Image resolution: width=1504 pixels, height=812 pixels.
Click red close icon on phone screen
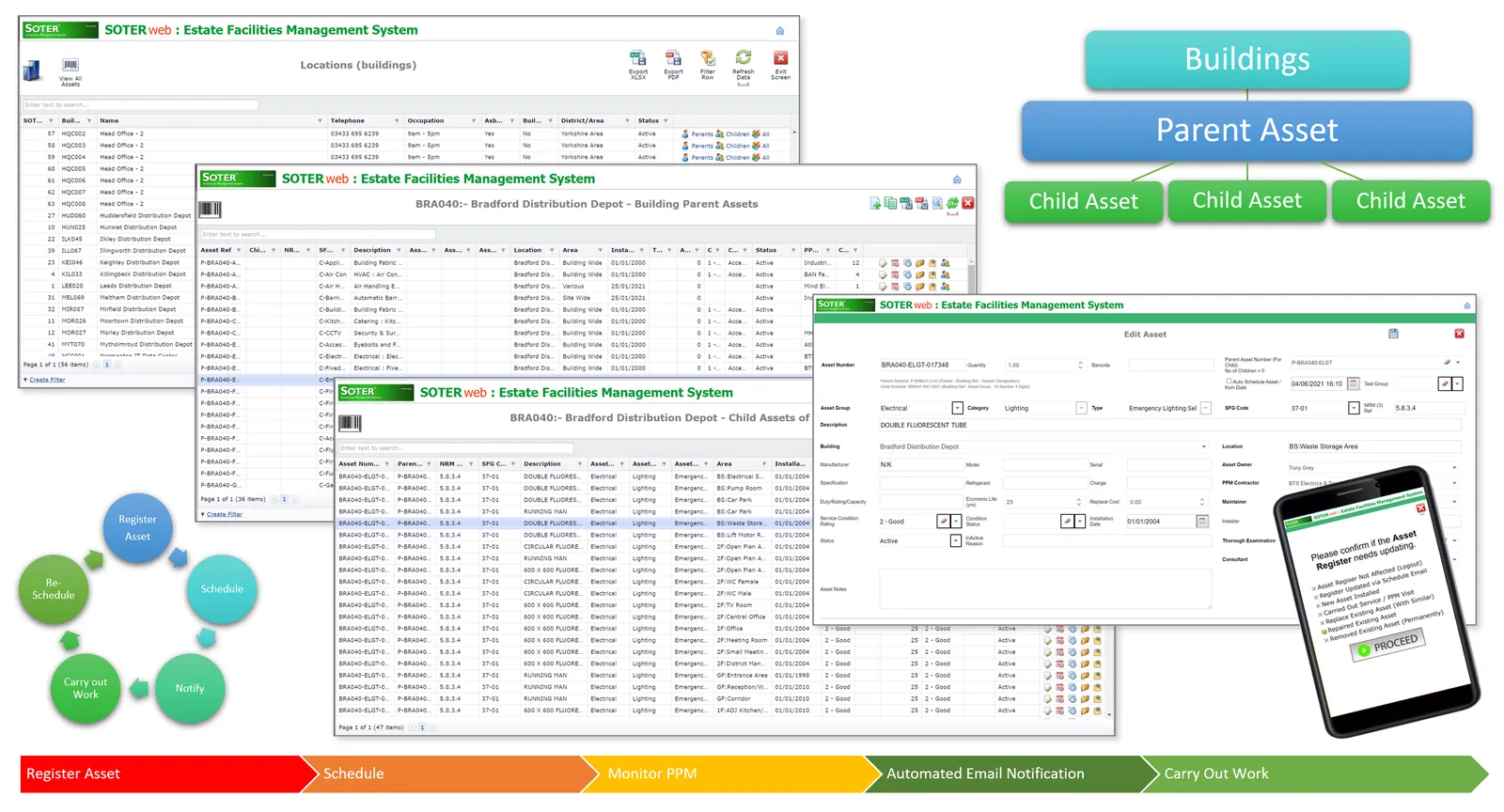[1420, 508]
